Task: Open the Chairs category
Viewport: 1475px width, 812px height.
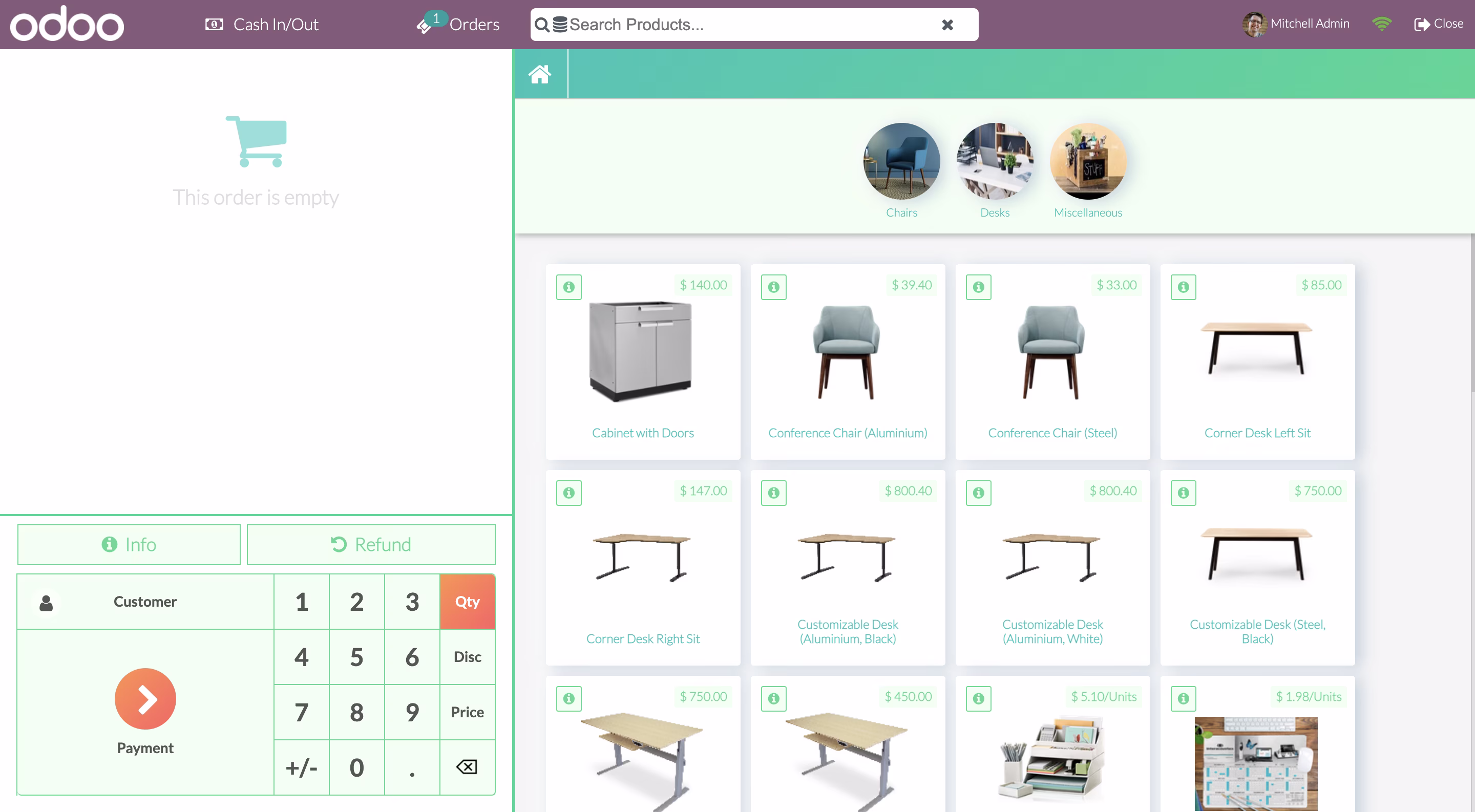Action: coord(901,170)
